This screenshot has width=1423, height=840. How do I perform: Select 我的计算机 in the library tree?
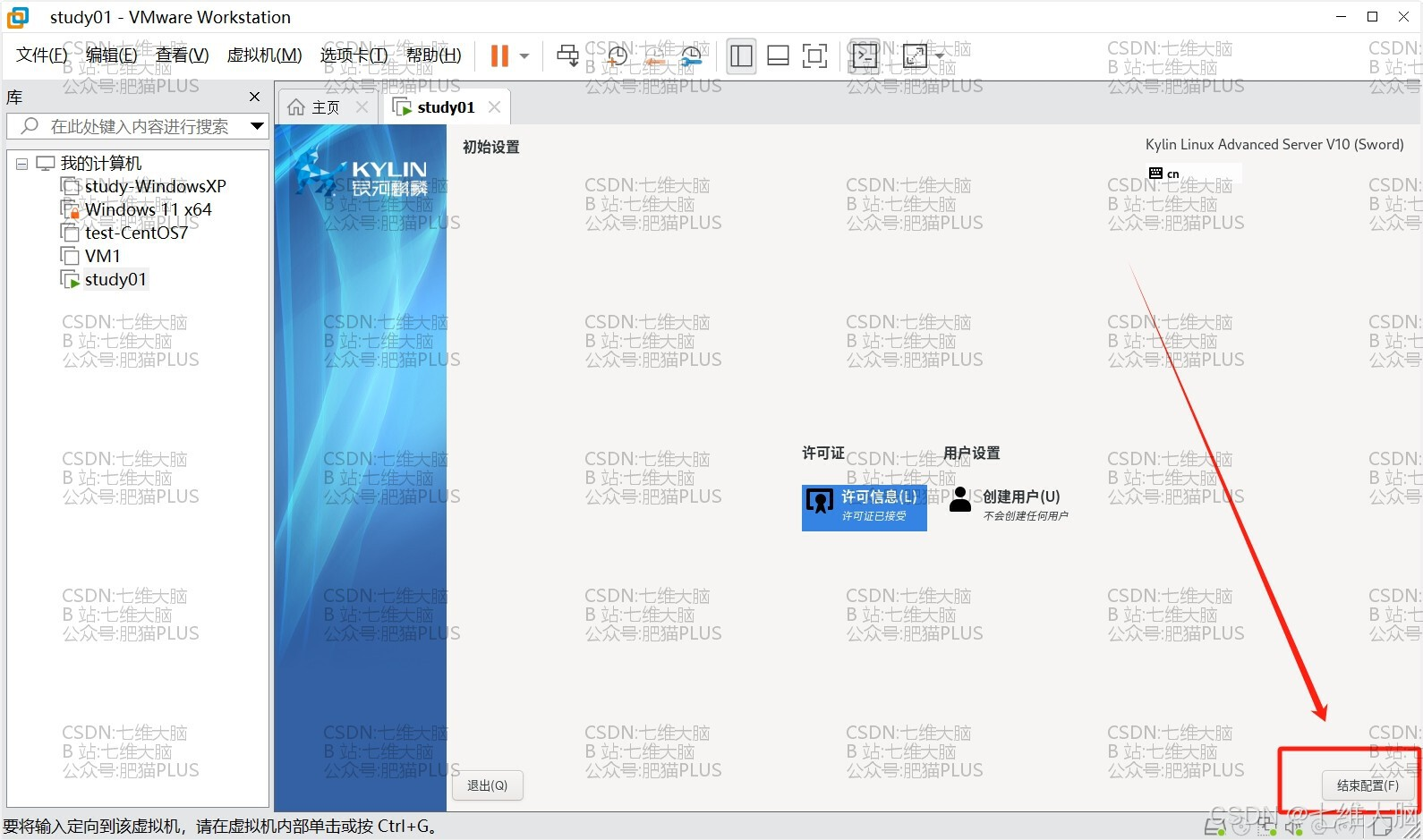100,164
